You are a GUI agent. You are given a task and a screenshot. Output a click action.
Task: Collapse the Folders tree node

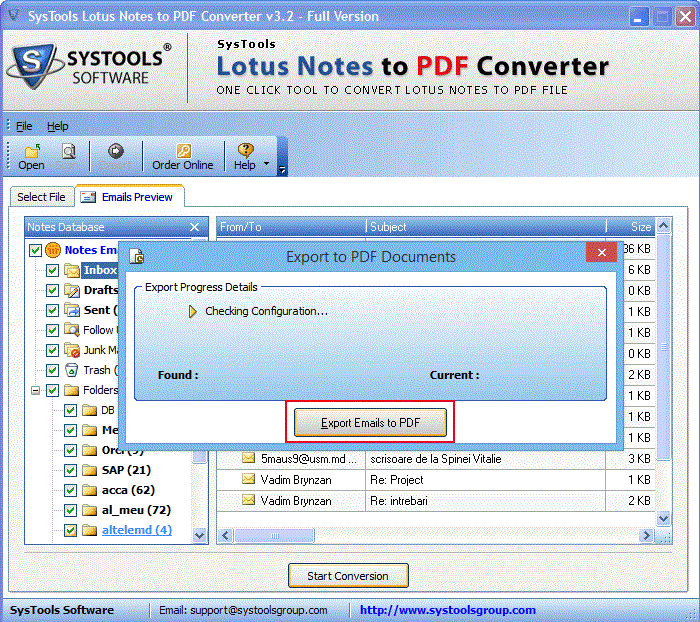pyautogui.click(x=35, y=391)
